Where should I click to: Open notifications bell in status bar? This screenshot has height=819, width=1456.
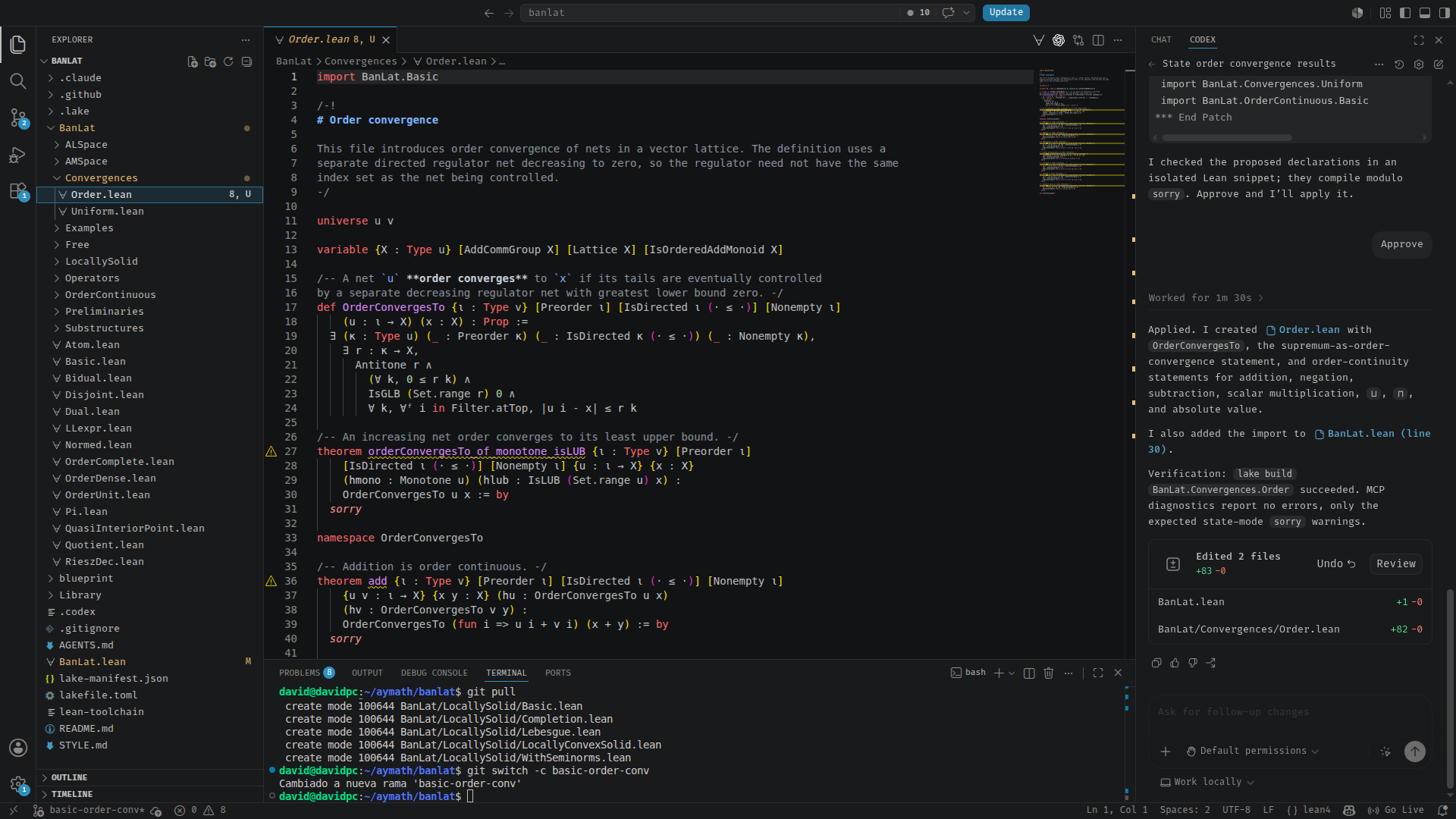[1442, 811]
